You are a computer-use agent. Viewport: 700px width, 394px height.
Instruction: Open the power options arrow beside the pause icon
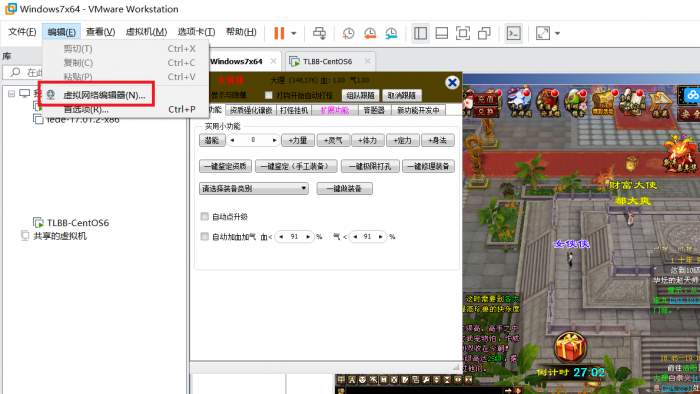pos(293,33)
